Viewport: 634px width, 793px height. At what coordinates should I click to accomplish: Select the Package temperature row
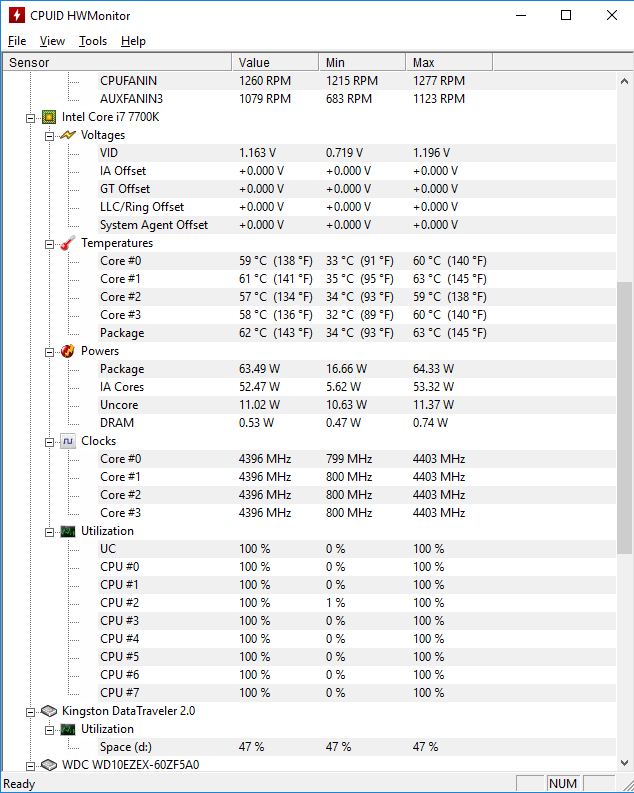(x=122, y=333)
